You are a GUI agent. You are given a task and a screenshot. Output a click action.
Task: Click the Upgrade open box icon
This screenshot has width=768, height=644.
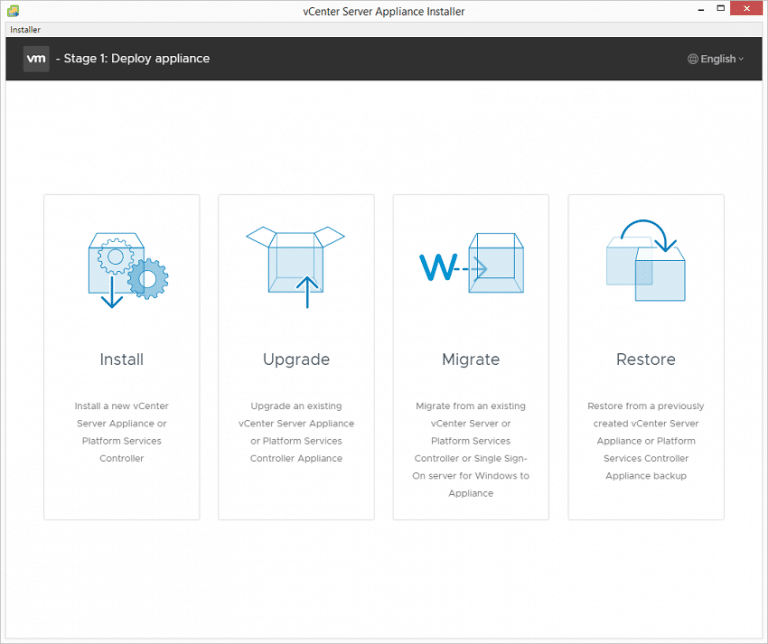coord(295,267)
